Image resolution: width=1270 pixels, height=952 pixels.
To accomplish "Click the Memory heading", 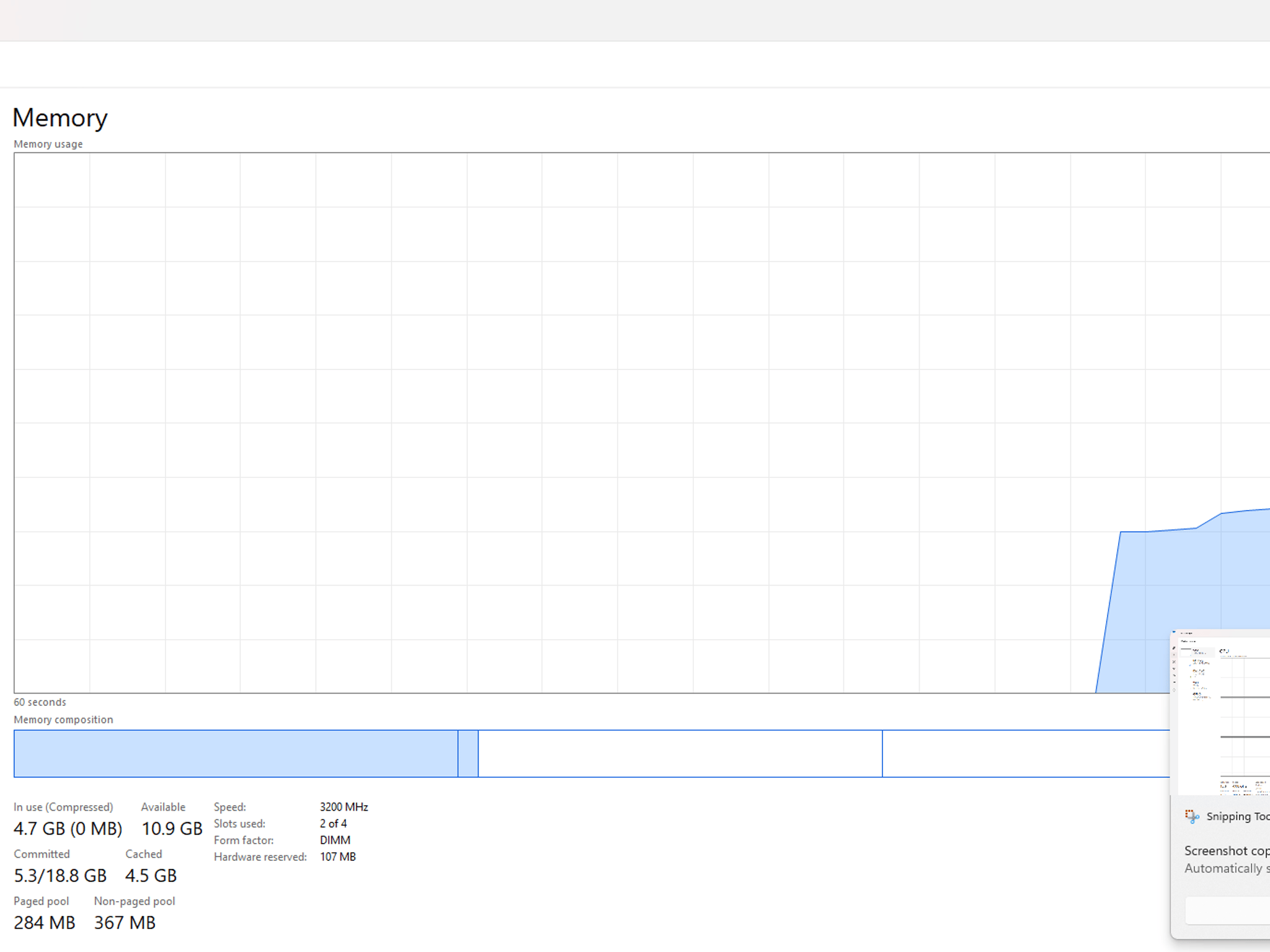I will click(x=60, y=118).
